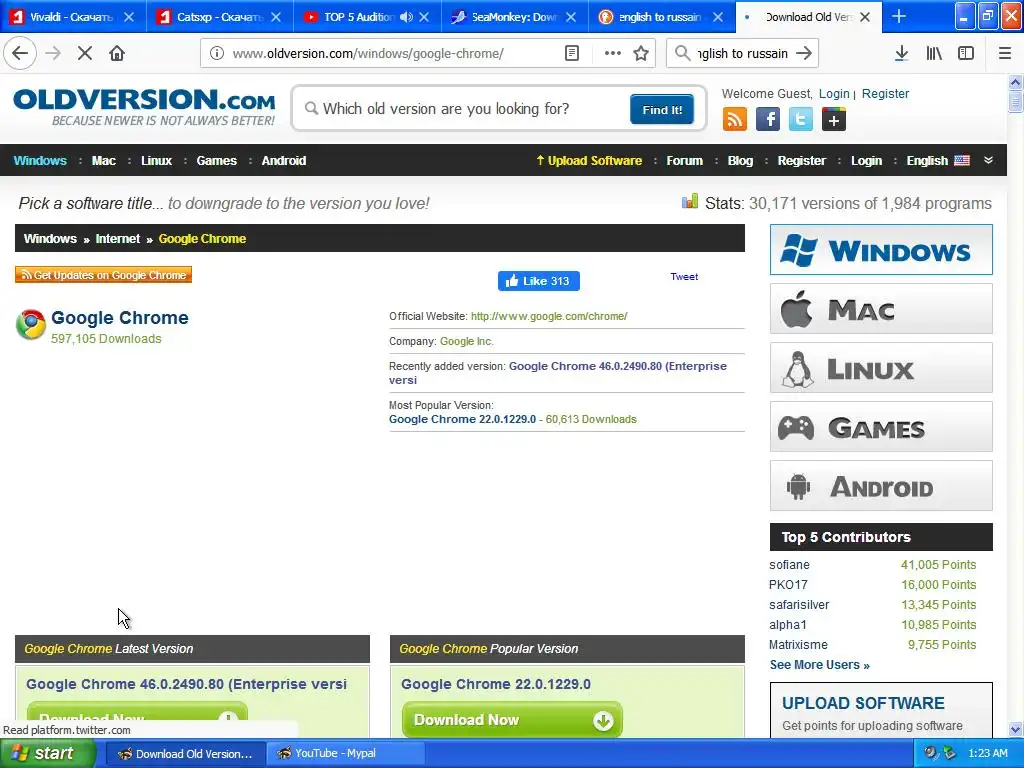This screenshot has width=1024, height=768.
Task: Open the browser home page icon
Action: pos(117,54)
